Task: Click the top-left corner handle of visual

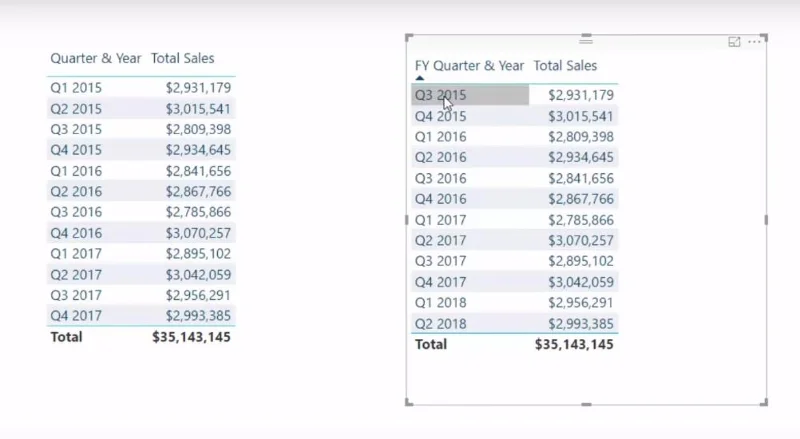Action: tap(409, 37)
